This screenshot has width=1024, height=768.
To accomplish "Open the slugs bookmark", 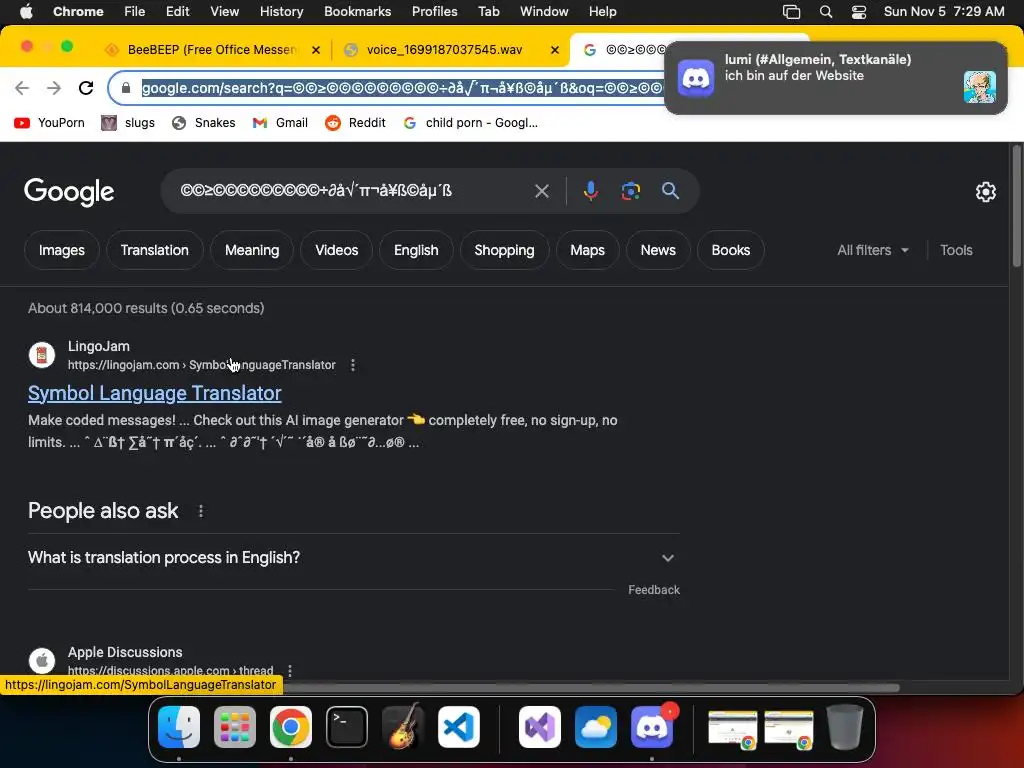I will (128, 123).
